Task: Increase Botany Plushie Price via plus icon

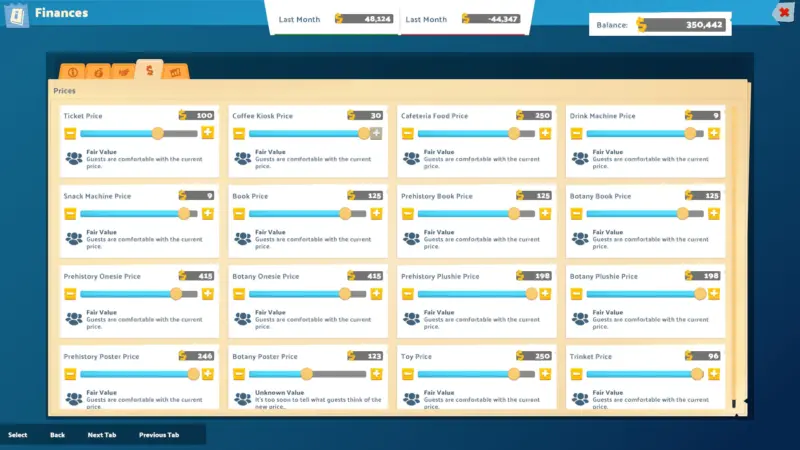Action: tap(714, 294)
